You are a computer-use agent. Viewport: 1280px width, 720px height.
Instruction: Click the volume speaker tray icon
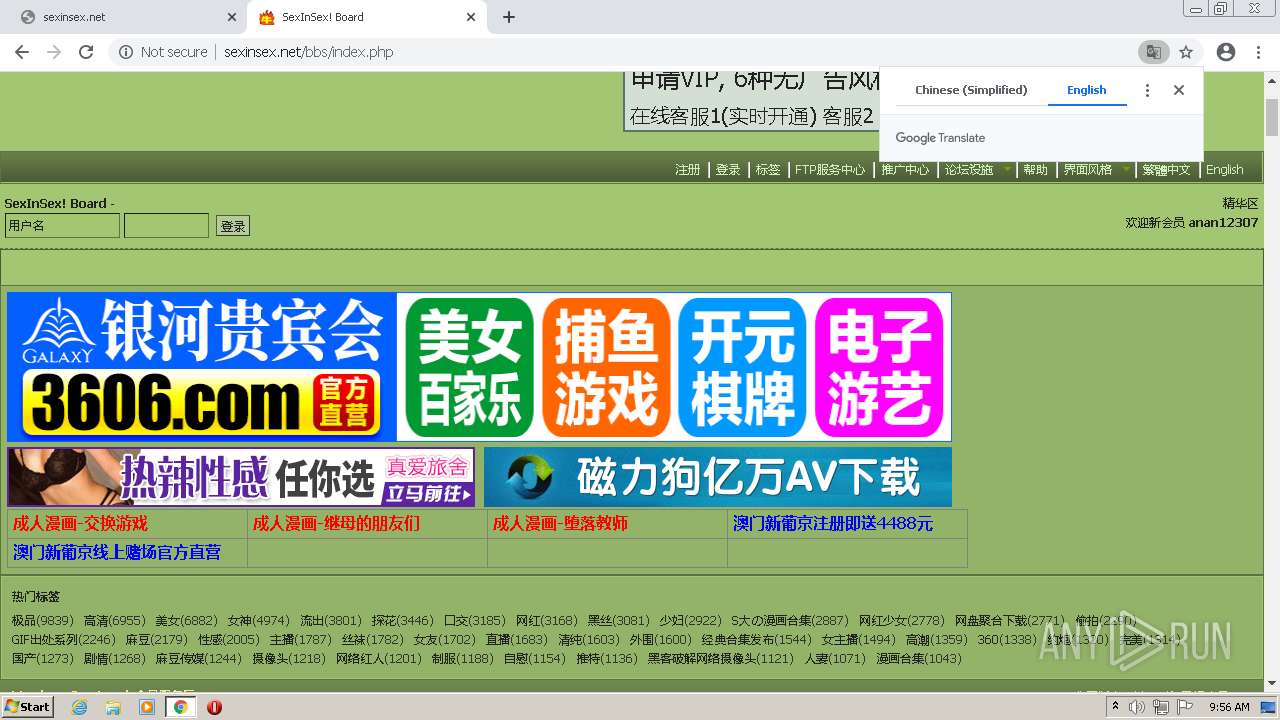coord(1137,707)
